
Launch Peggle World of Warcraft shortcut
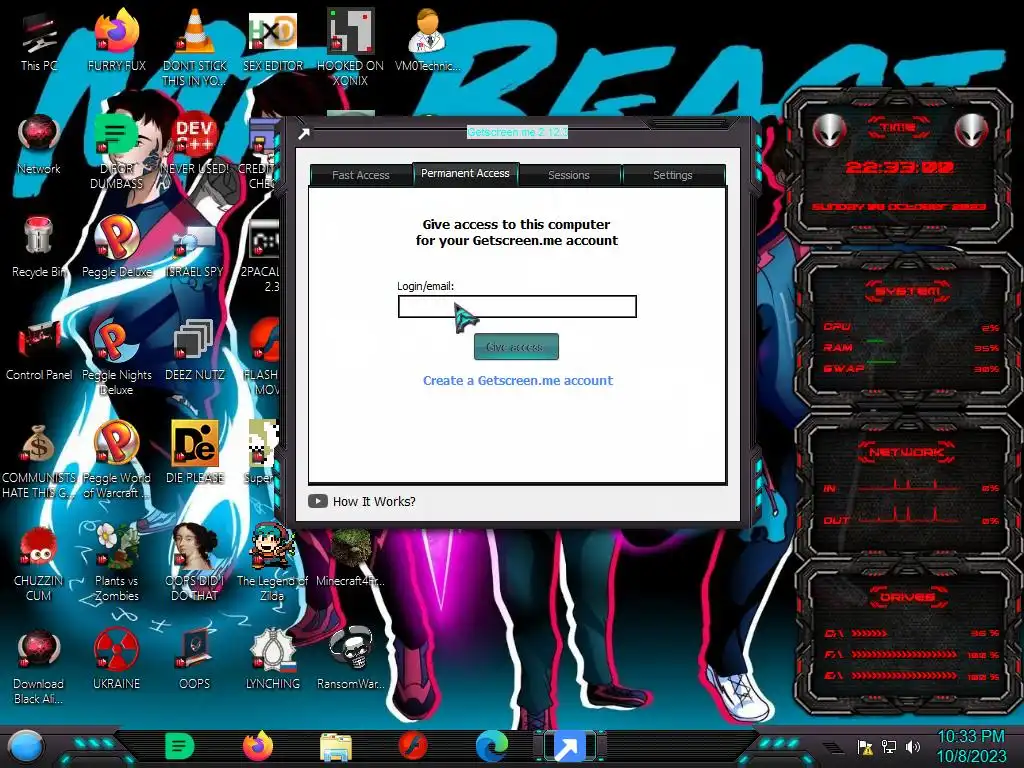[x=116, y=459]
